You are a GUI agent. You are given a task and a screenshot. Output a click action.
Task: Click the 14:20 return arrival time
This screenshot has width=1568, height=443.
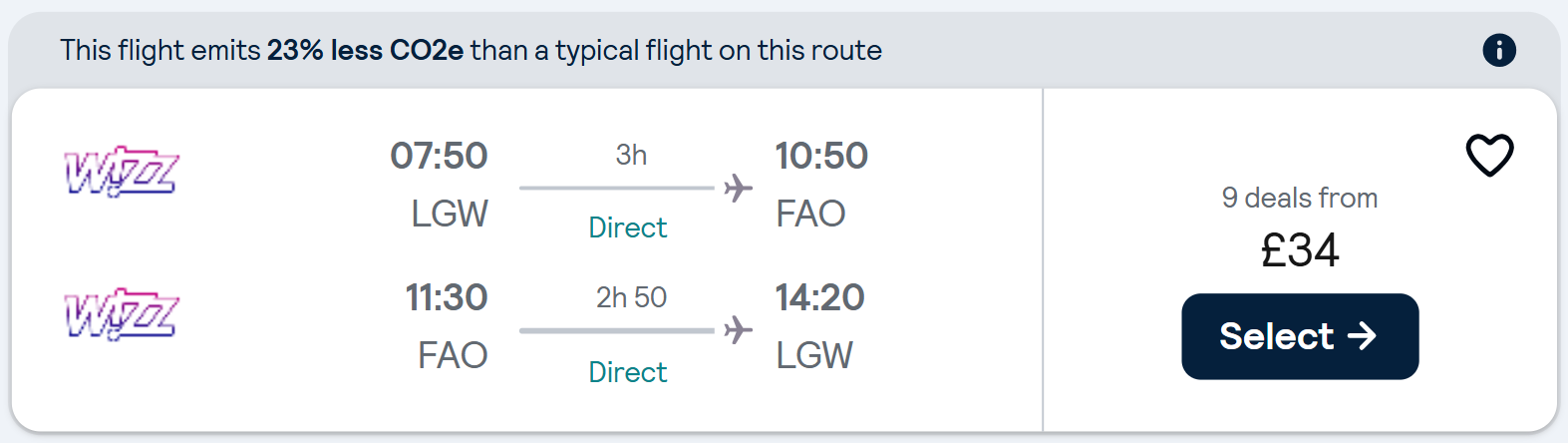(x=819, y=297)
